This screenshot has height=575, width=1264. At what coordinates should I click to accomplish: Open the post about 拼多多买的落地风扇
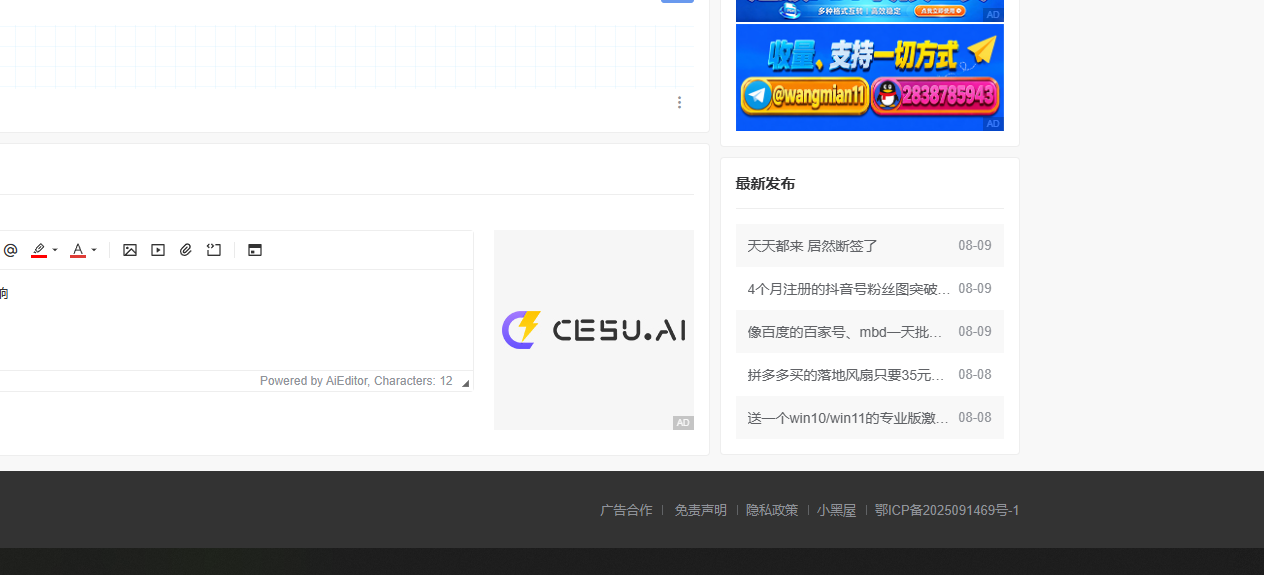(x=846, y=375)
